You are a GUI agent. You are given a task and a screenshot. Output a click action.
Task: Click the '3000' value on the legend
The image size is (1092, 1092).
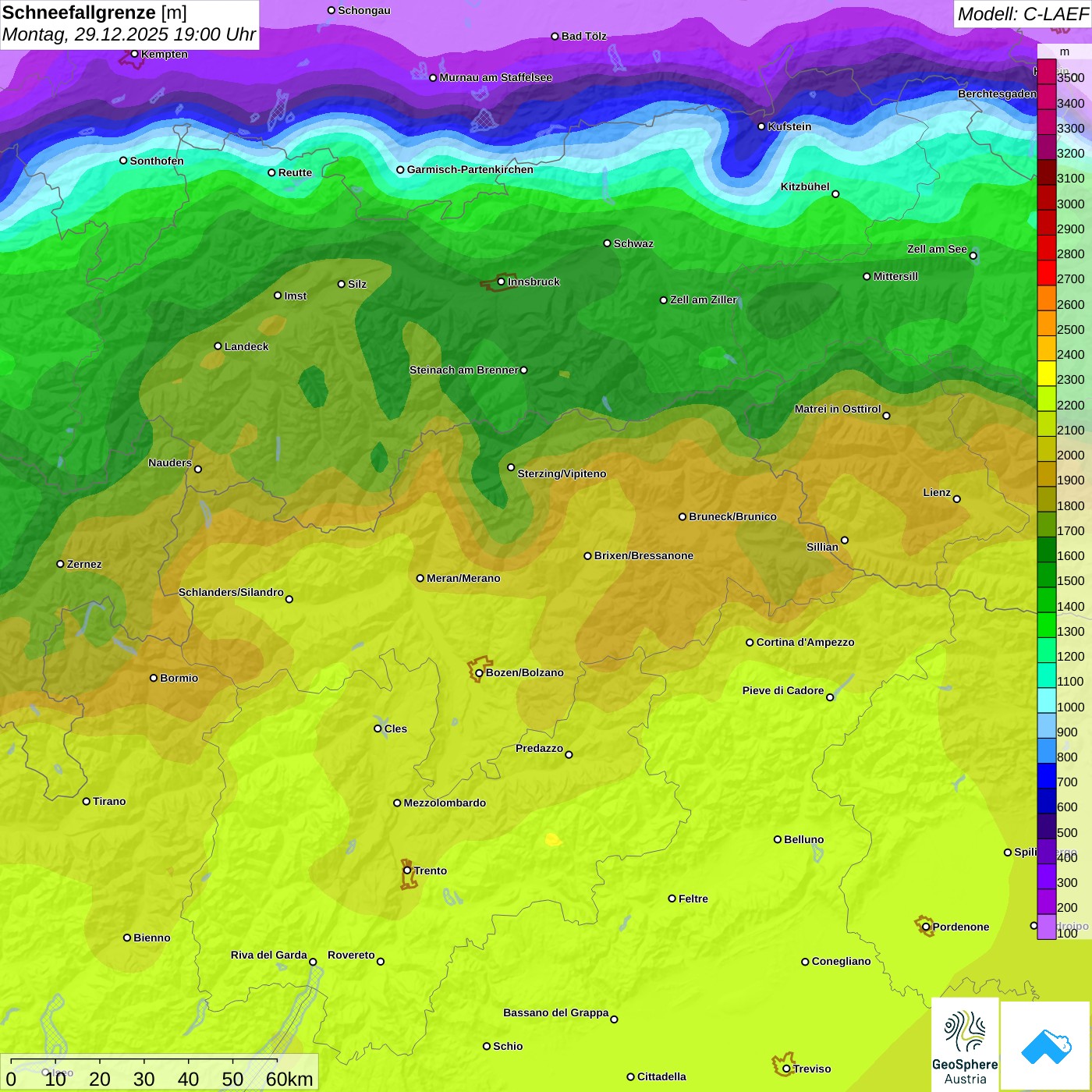pyautogui.click(x=1070, y=204)
